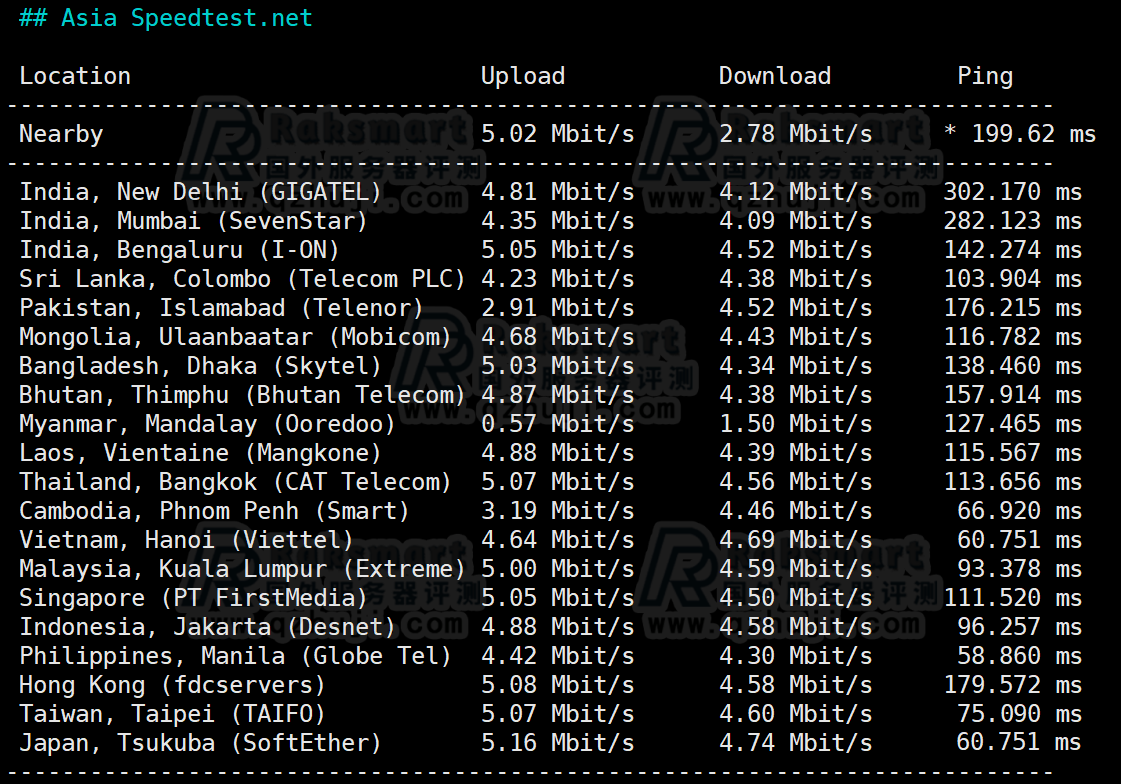
Task: Select the "Location" column header
Action: [x=75, y=76]
